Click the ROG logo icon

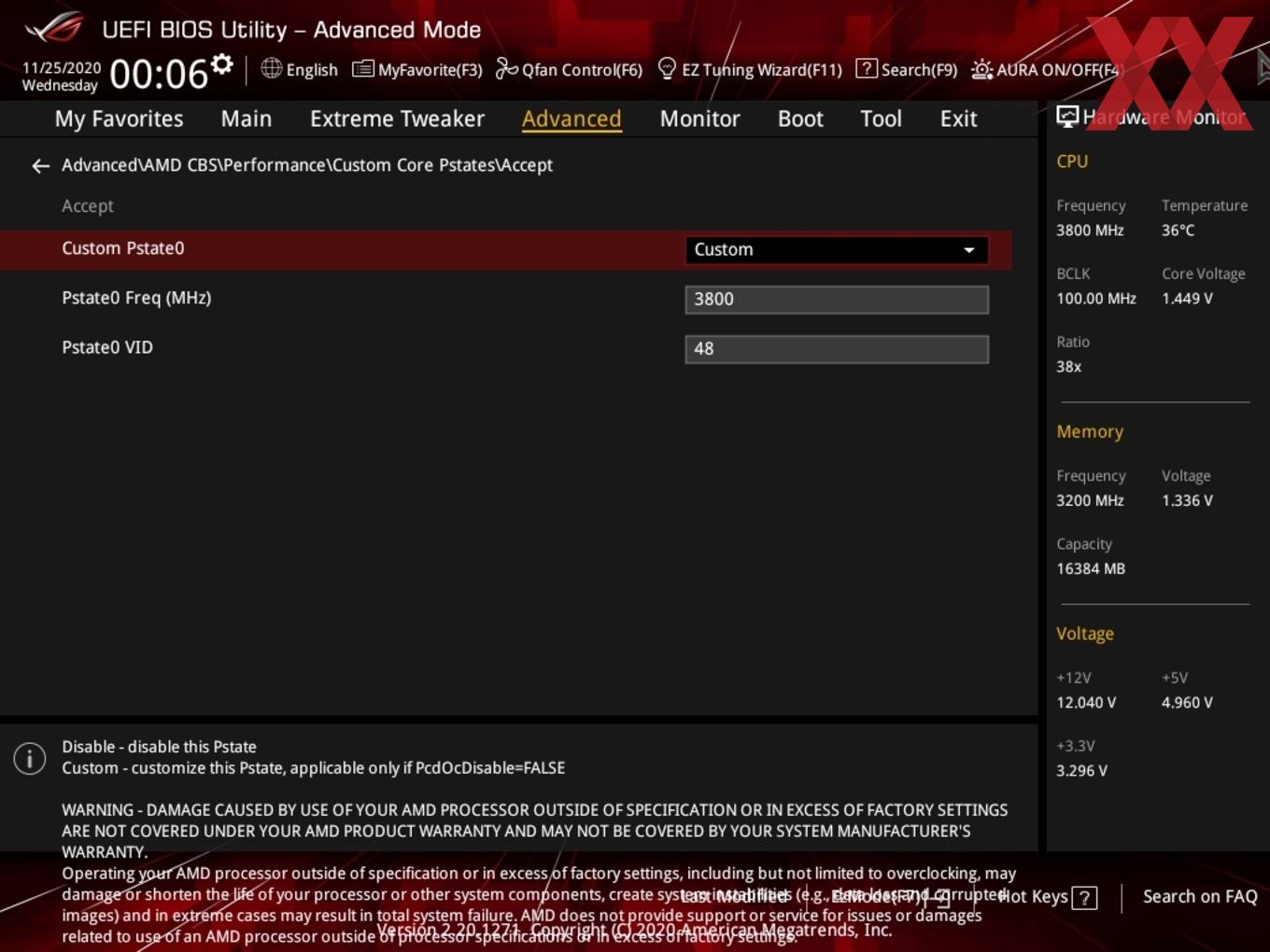pos(54,28)
